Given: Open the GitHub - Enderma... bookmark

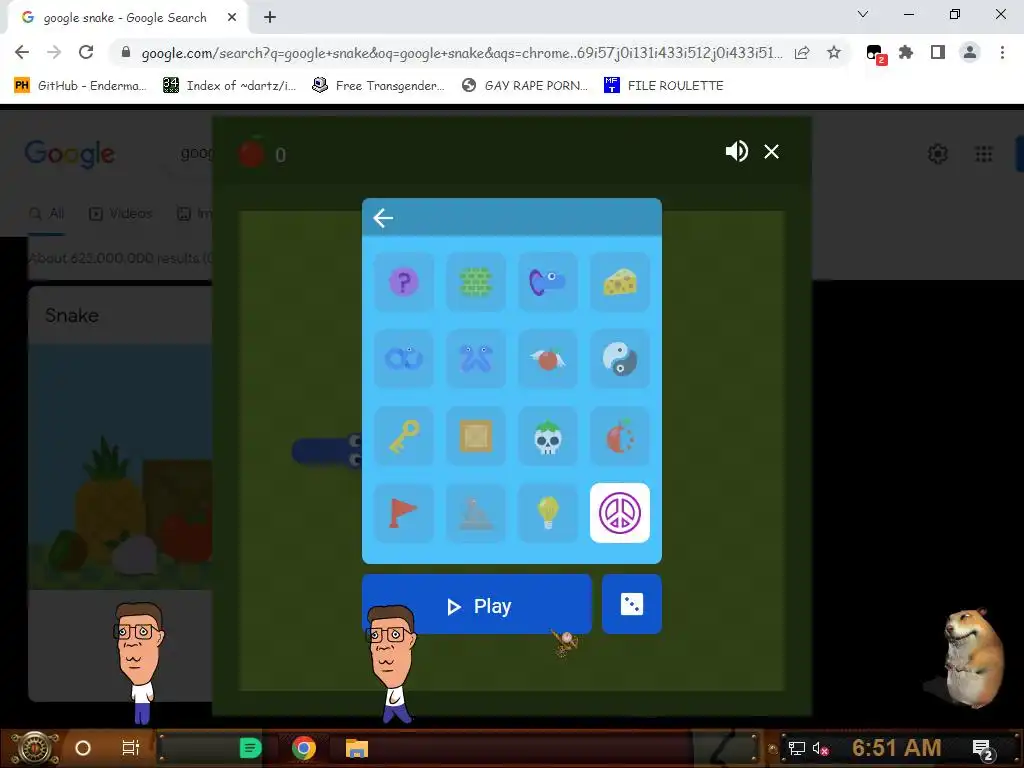Looking at the screenshot, I should click(81, 86).
